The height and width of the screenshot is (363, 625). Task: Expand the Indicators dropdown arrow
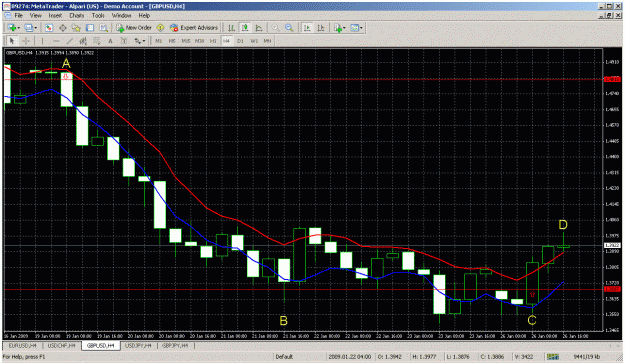[x=345, y=28]
